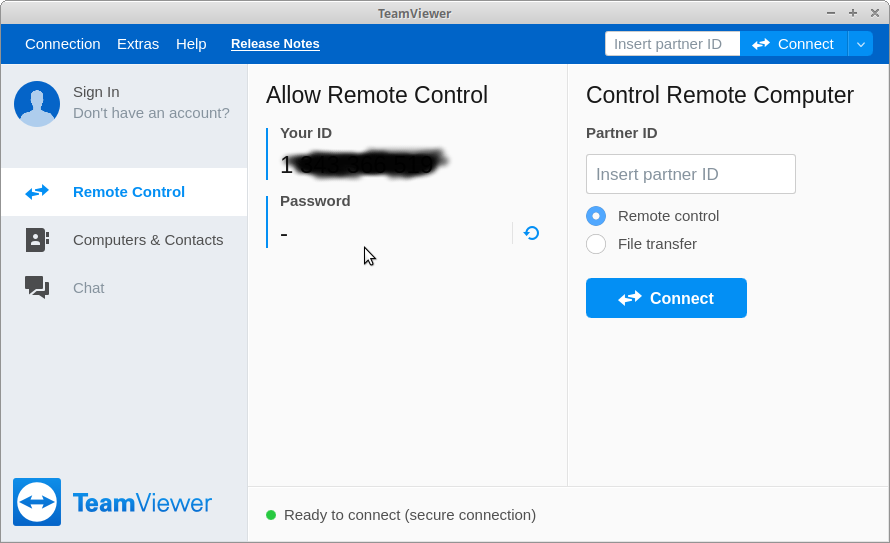Screen dimensions: 890x543
Task: Open the Connection menu
Action: click(x=62, y=44)
